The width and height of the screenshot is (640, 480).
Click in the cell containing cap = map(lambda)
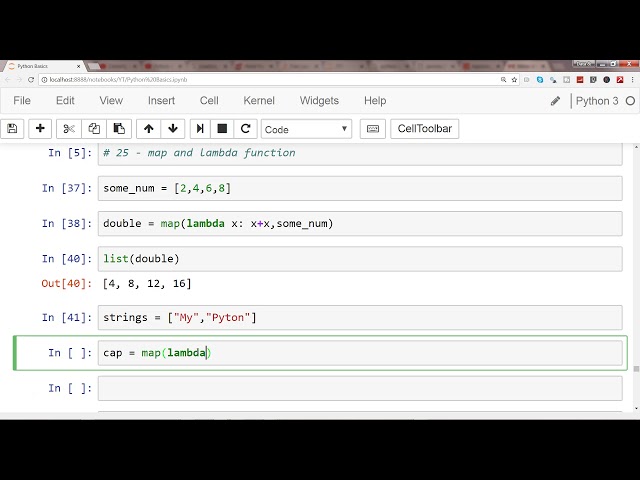coord(360,353)
